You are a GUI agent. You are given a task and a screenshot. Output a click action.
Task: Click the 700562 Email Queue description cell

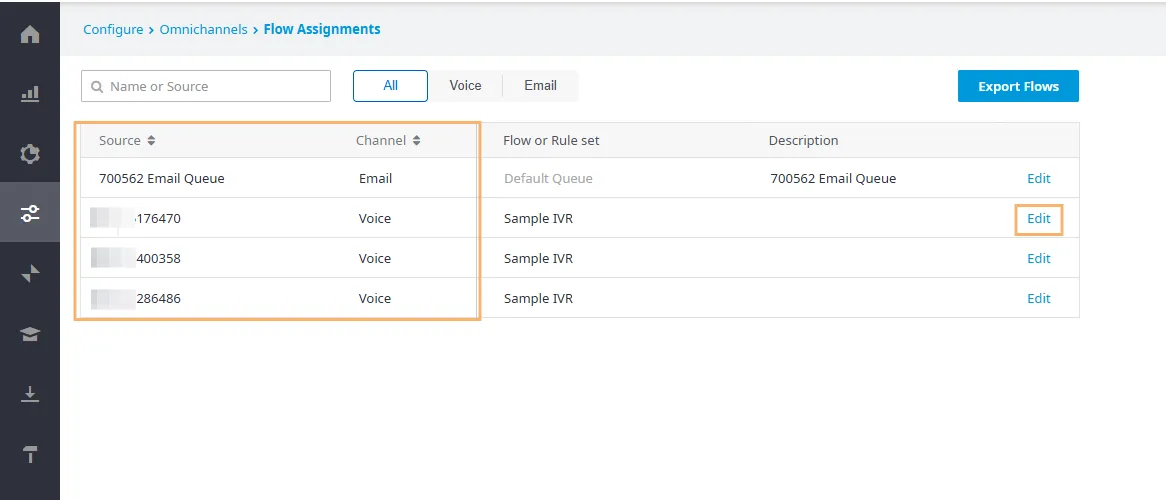[x=833, y=179]
